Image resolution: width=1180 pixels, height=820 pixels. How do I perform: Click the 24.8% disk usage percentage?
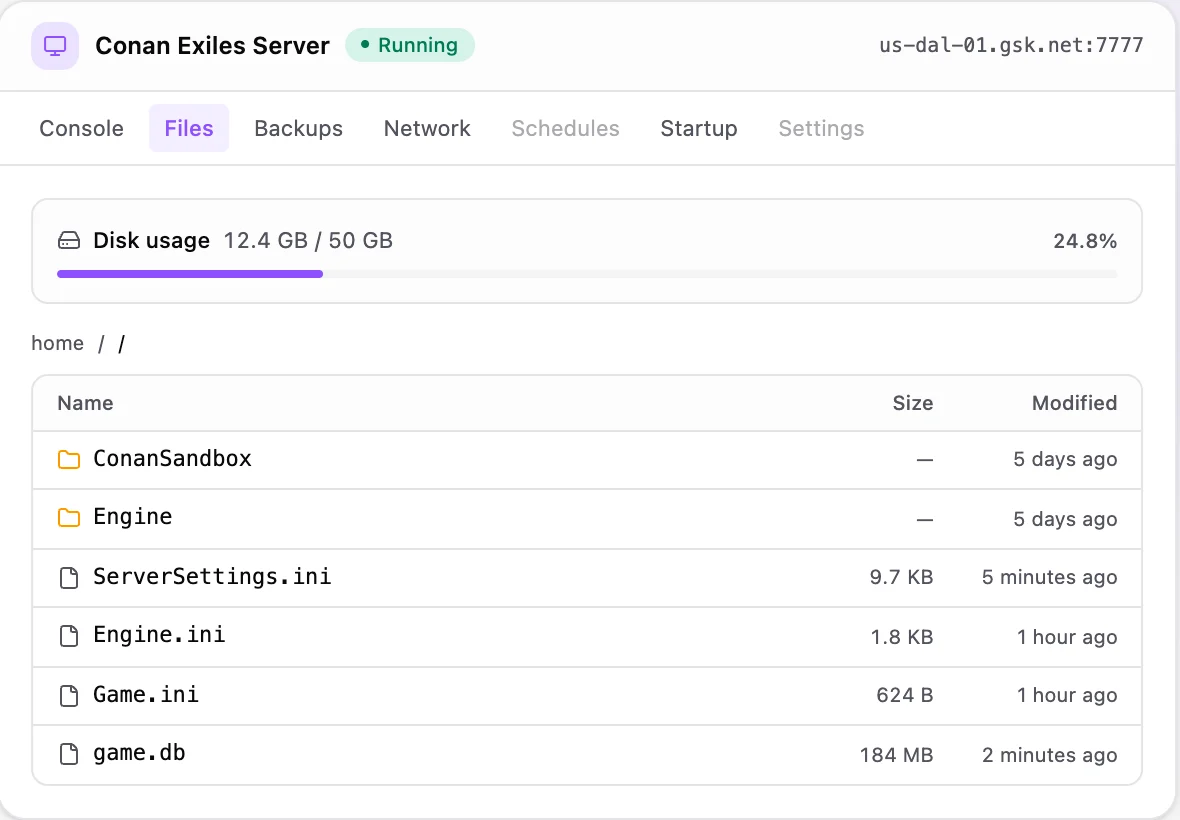(x=1085, y=241)
